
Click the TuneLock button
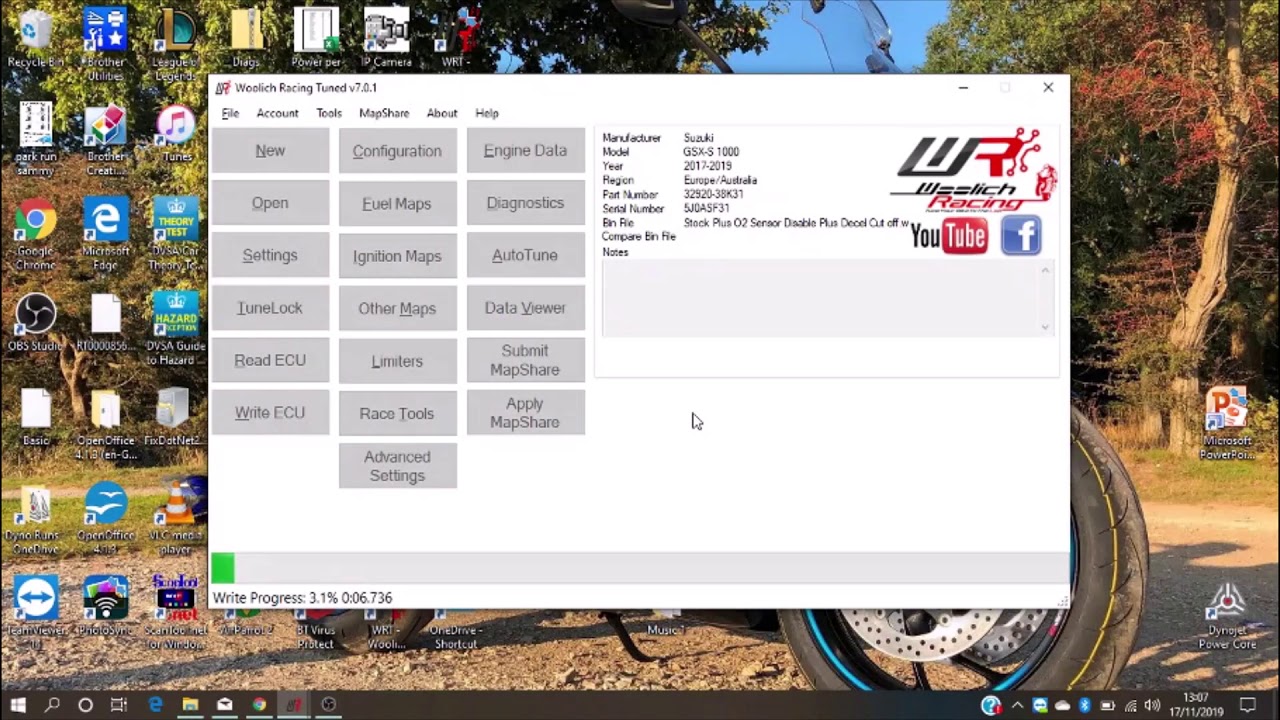(x=270, y=308)
